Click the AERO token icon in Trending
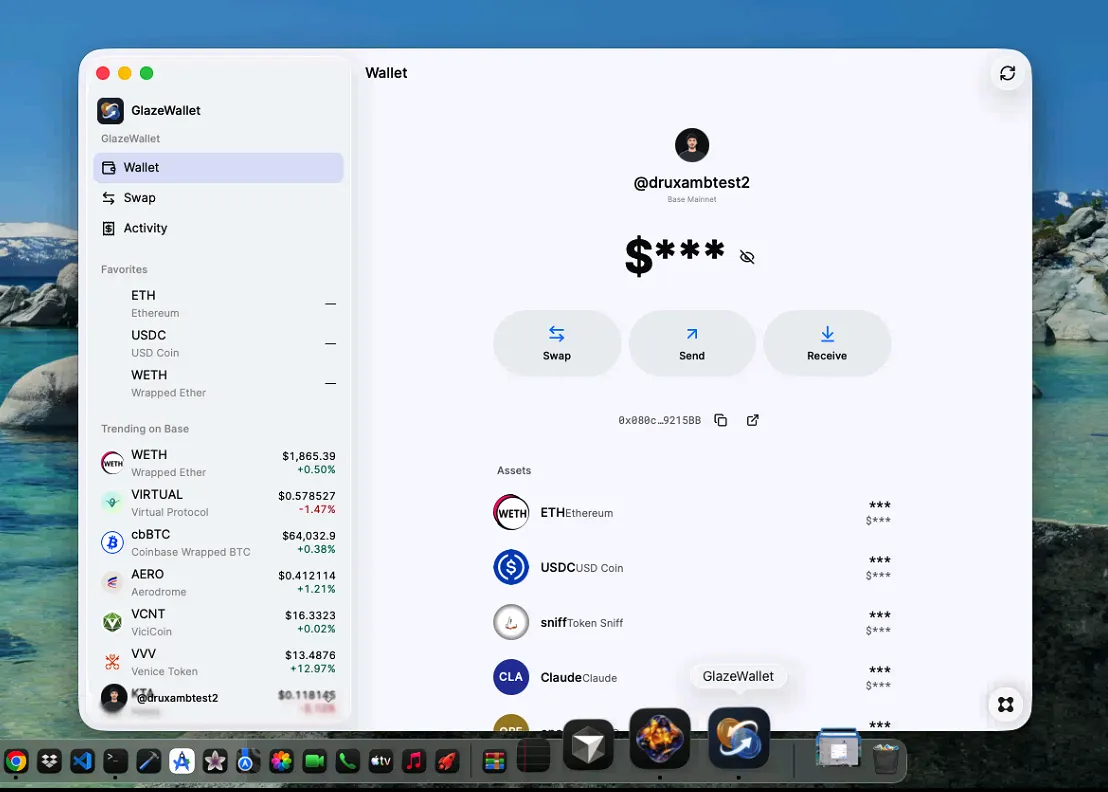 tap(112, 582)
